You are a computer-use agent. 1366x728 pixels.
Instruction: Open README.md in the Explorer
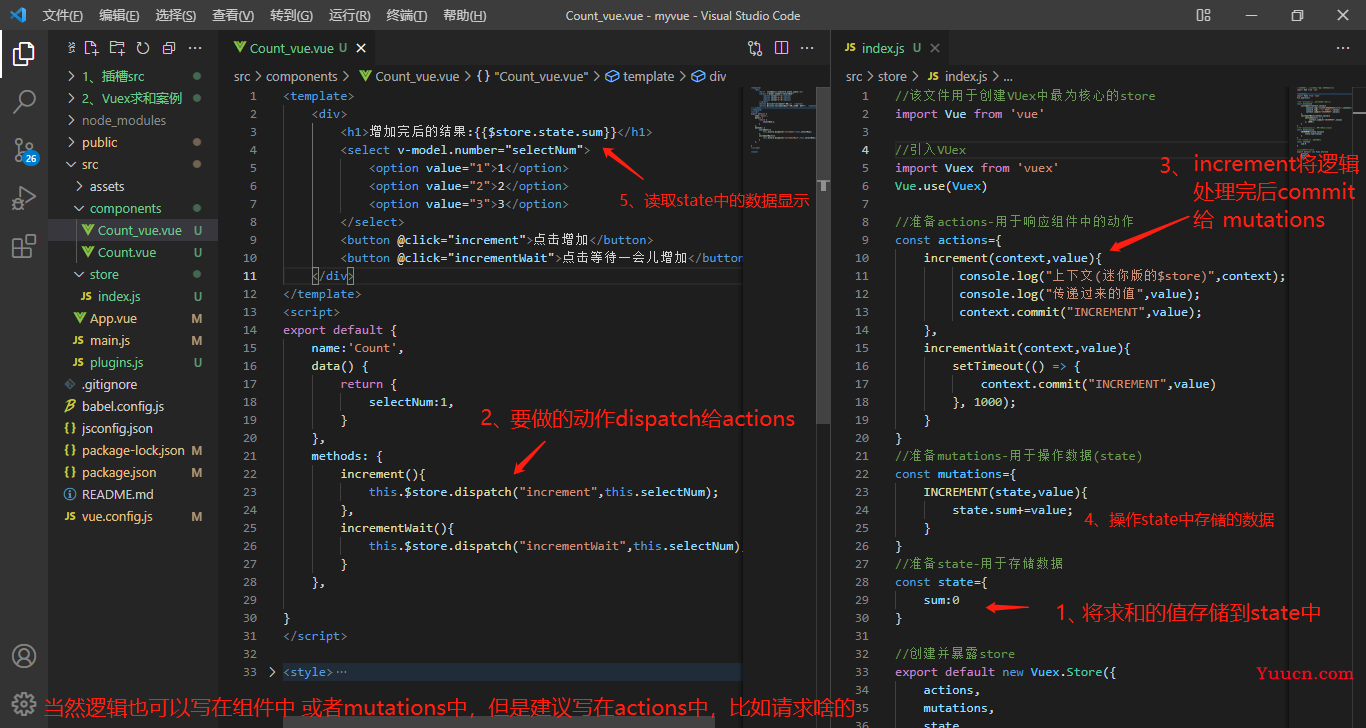point(133,494)
